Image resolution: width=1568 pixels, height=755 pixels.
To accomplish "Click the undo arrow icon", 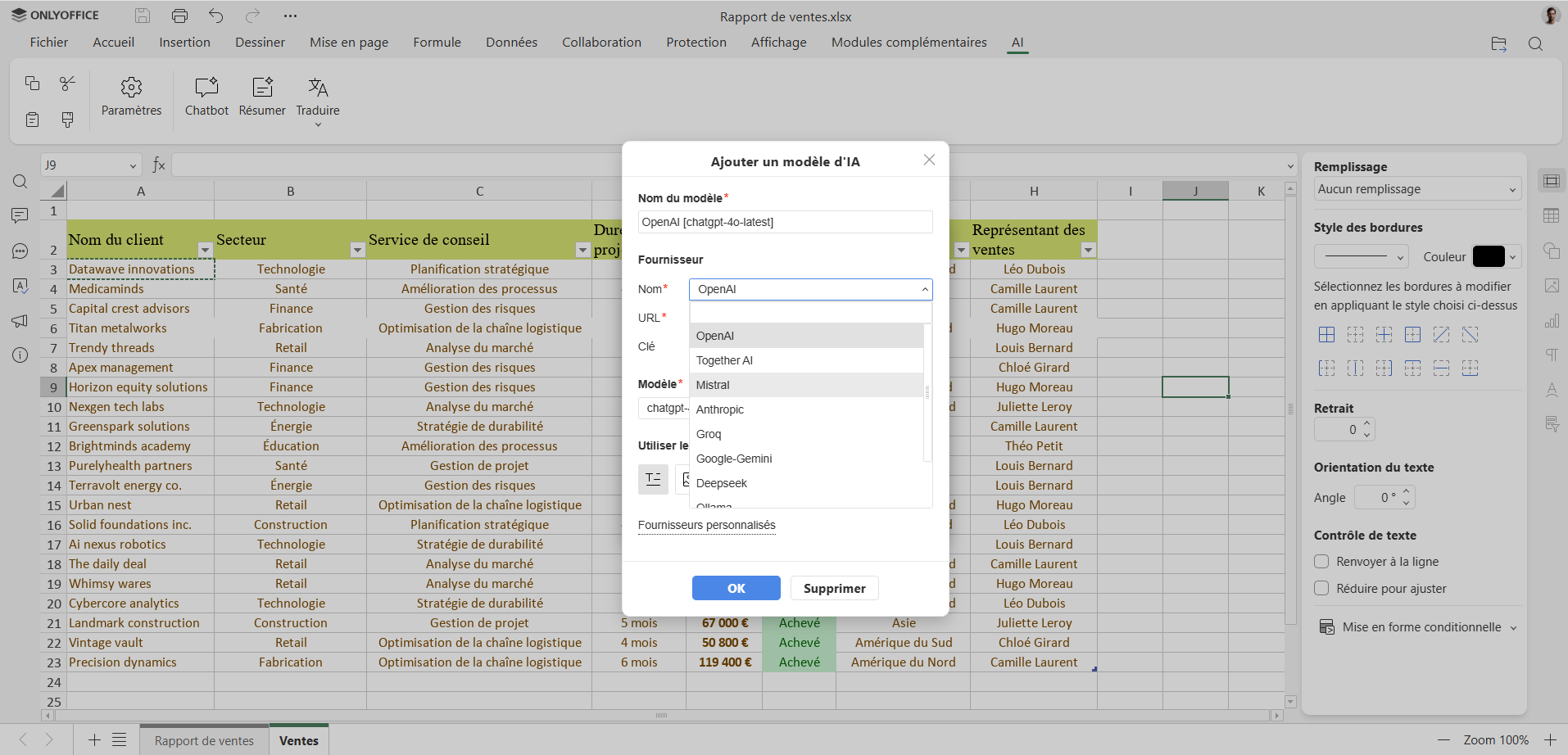I will click(x=215, y=16).
